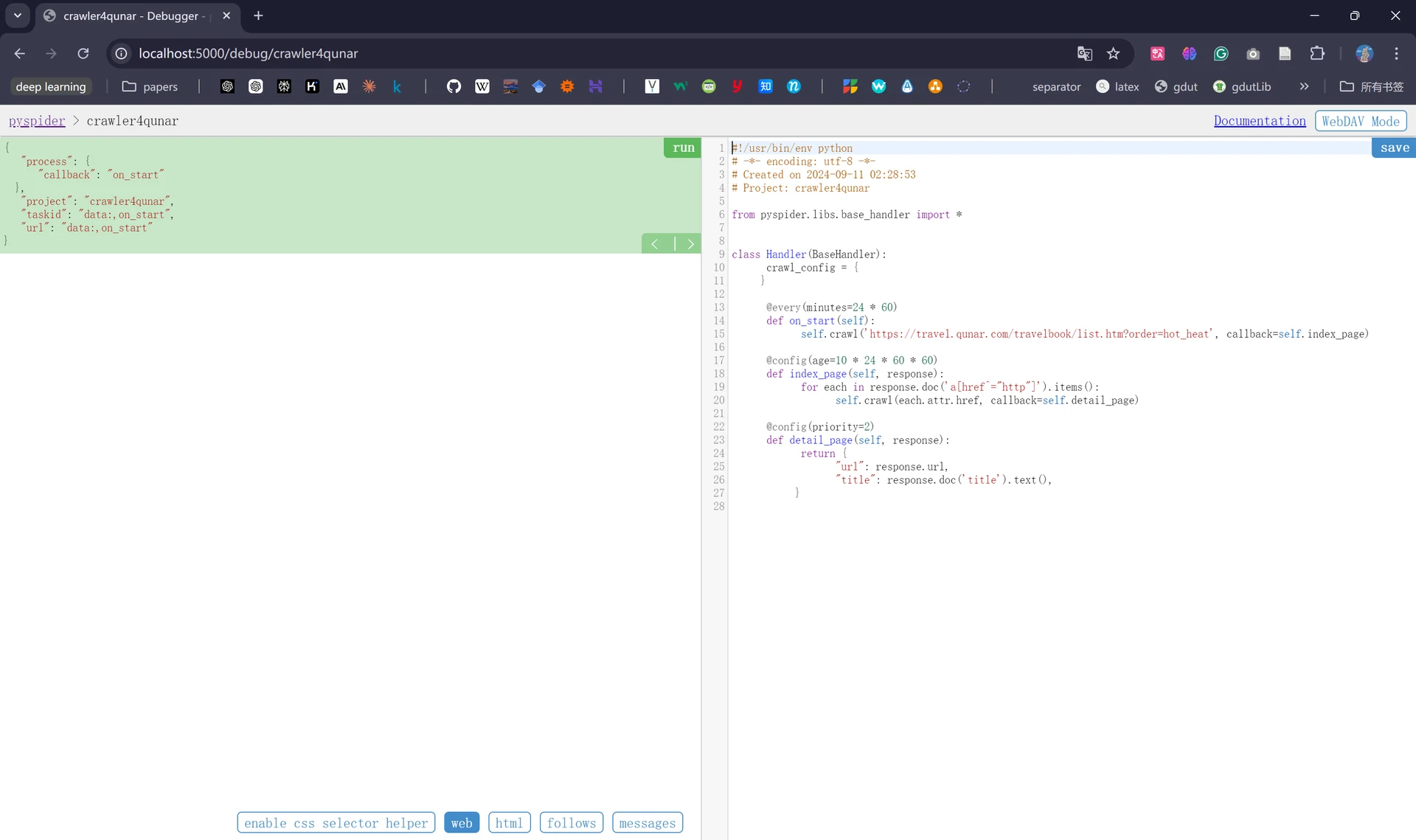The image size is (1416, 840).
Task: Open the follows tab
Action: pos(572,822)
